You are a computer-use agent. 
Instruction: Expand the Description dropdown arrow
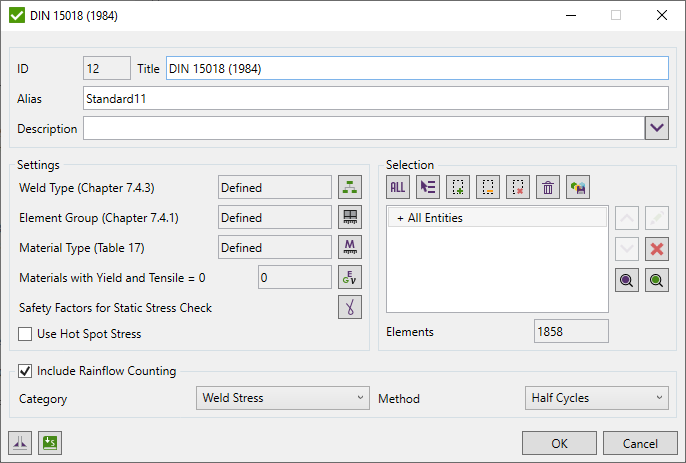pos(656,128)
